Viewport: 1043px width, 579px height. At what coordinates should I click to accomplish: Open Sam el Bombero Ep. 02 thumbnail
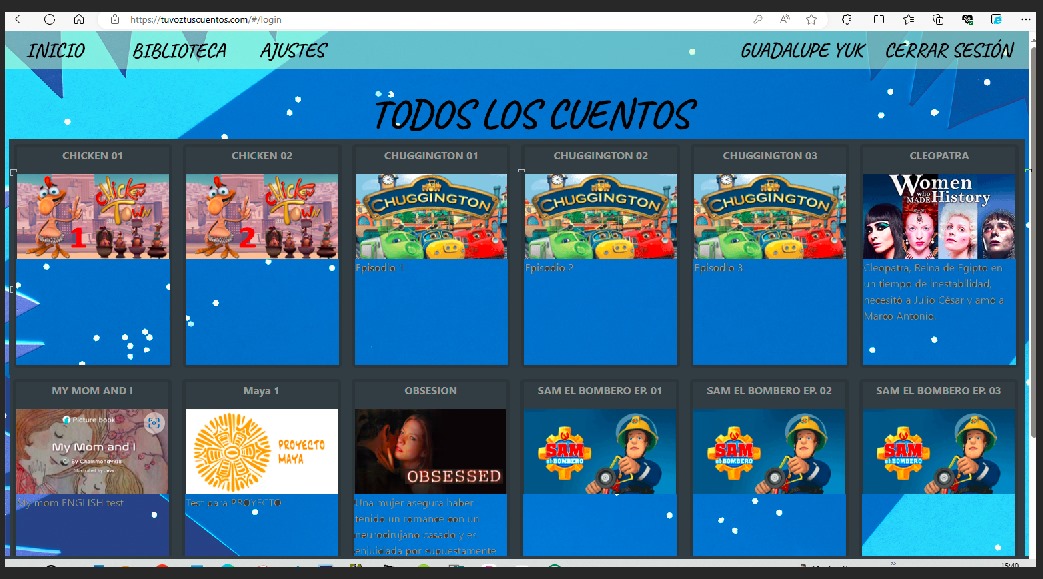[x=770, y=451]
